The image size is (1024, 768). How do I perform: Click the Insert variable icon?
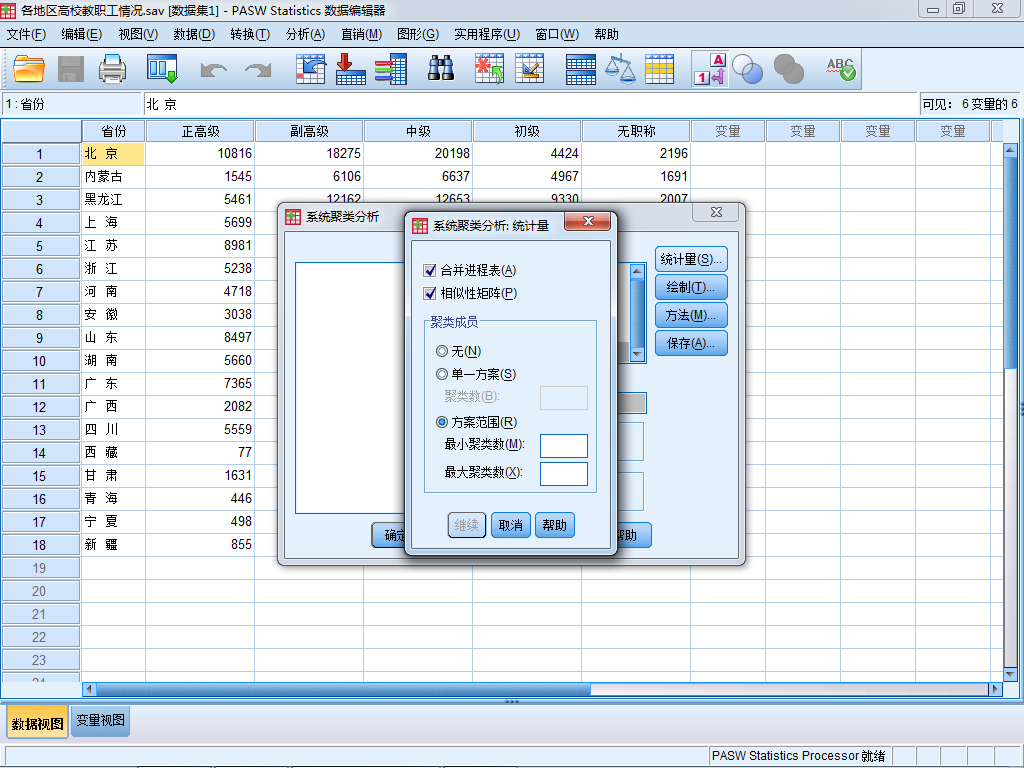point(530,69)
